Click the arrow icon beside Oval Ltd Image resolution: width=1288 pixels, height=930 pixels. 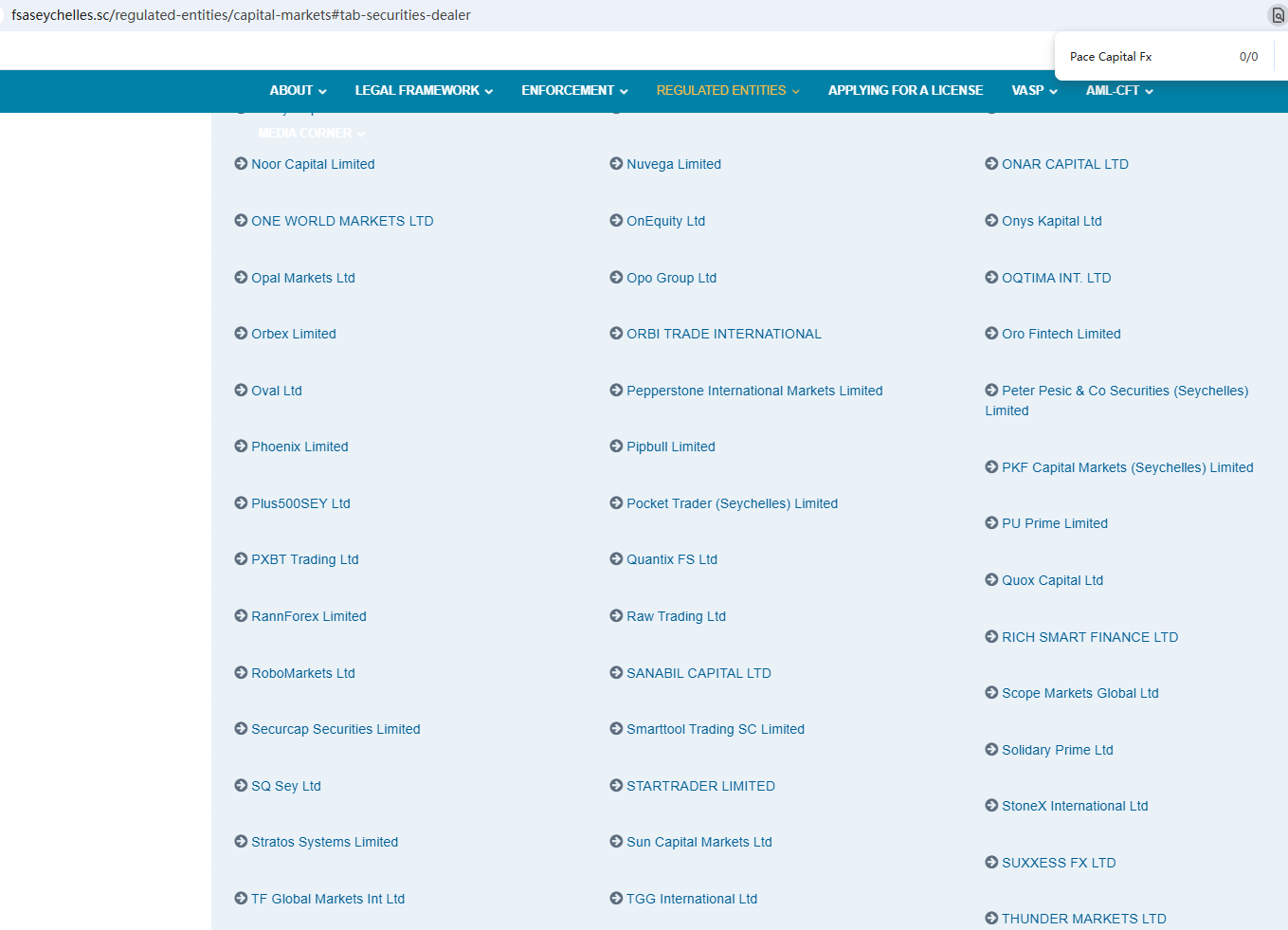pos(241,391)
